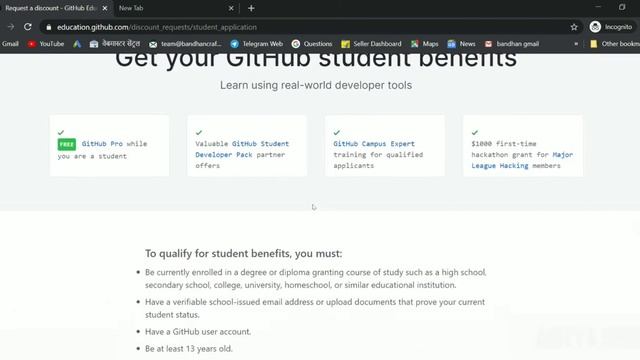Screen dimensions: 640x360
Task: Open the Hindi-labelled bookmark
Action: point(115,44)
